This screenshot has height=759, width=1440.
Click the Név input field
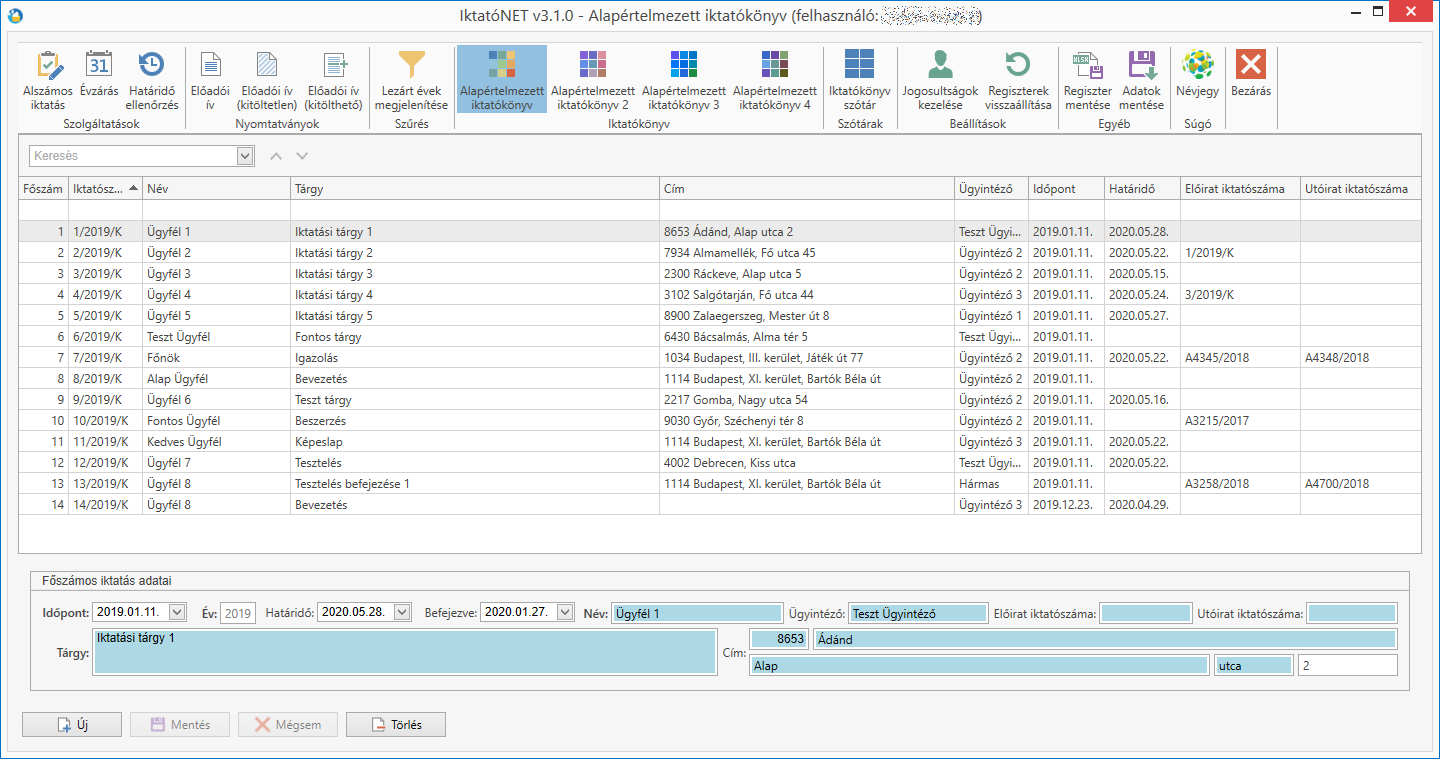point(697,613)
